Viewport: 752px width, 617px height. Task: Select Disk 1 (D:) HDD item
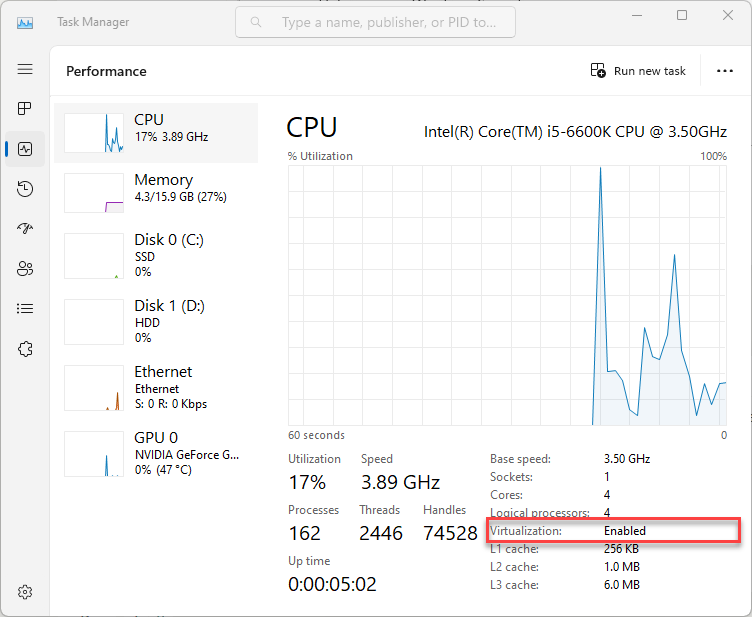[156, 321]
